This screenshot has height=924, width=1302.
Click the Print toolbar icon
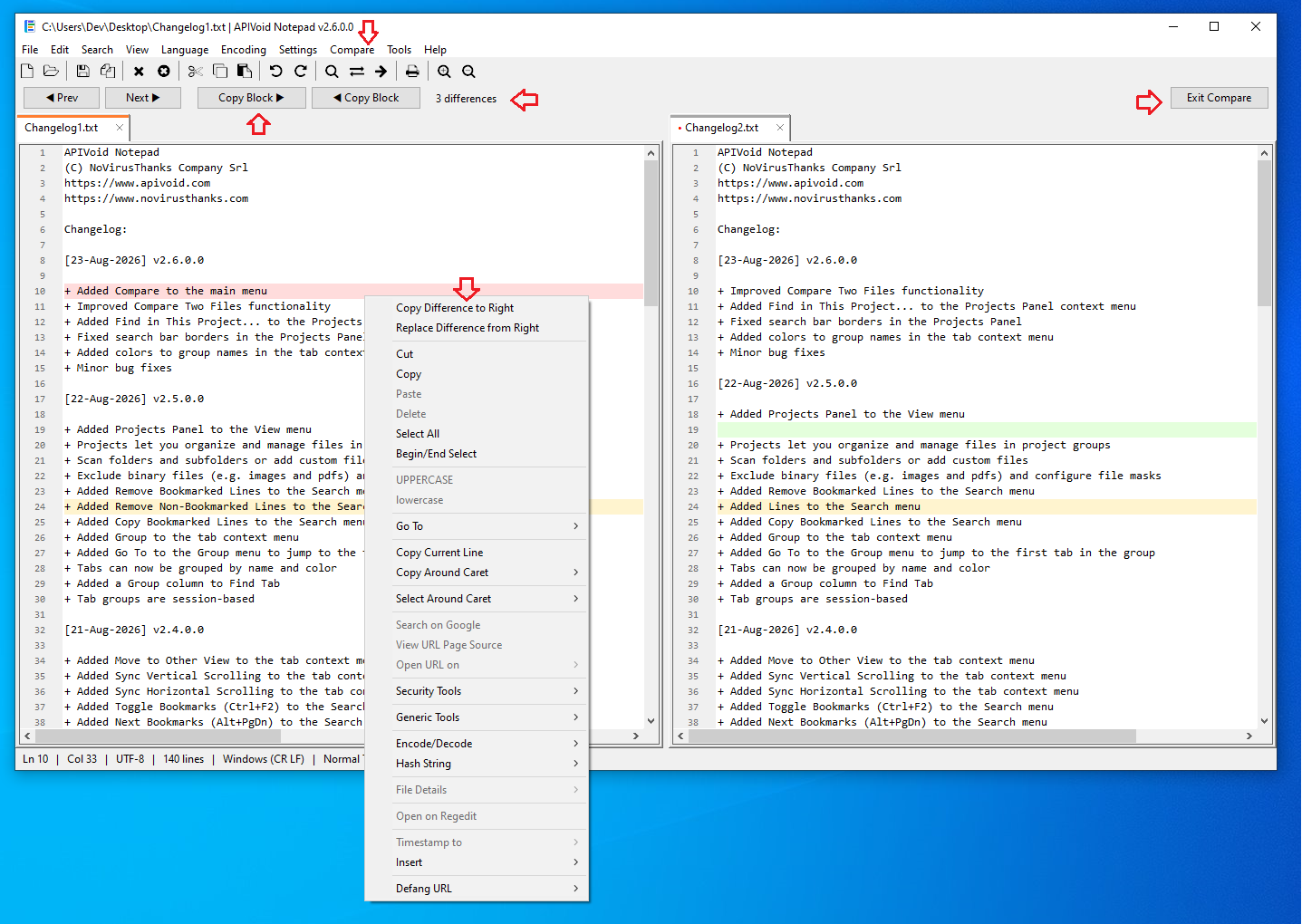coord(412,71)
